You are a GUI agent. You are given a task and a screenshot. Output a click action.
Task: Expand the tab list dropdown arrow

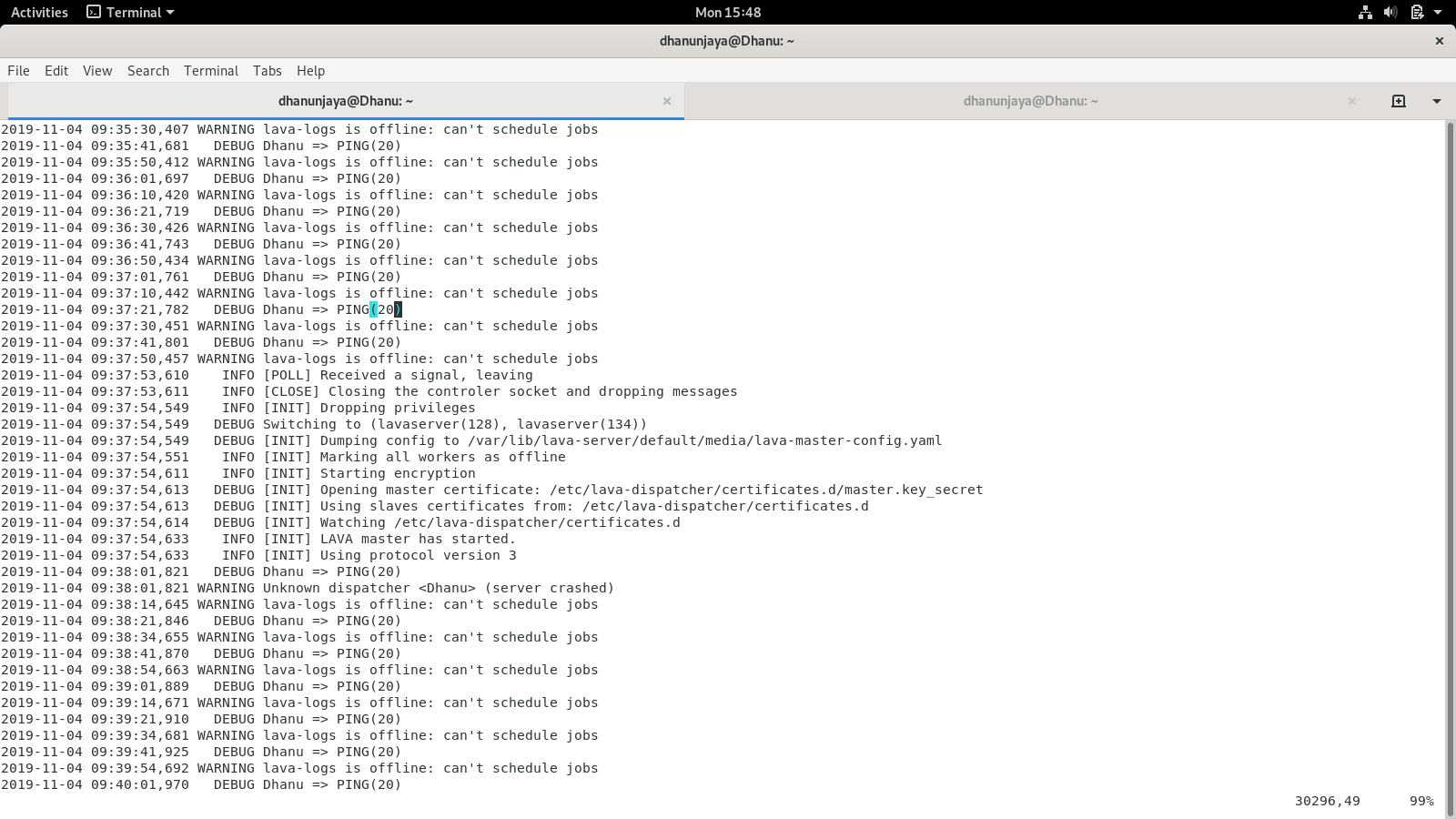(1437, 101)
